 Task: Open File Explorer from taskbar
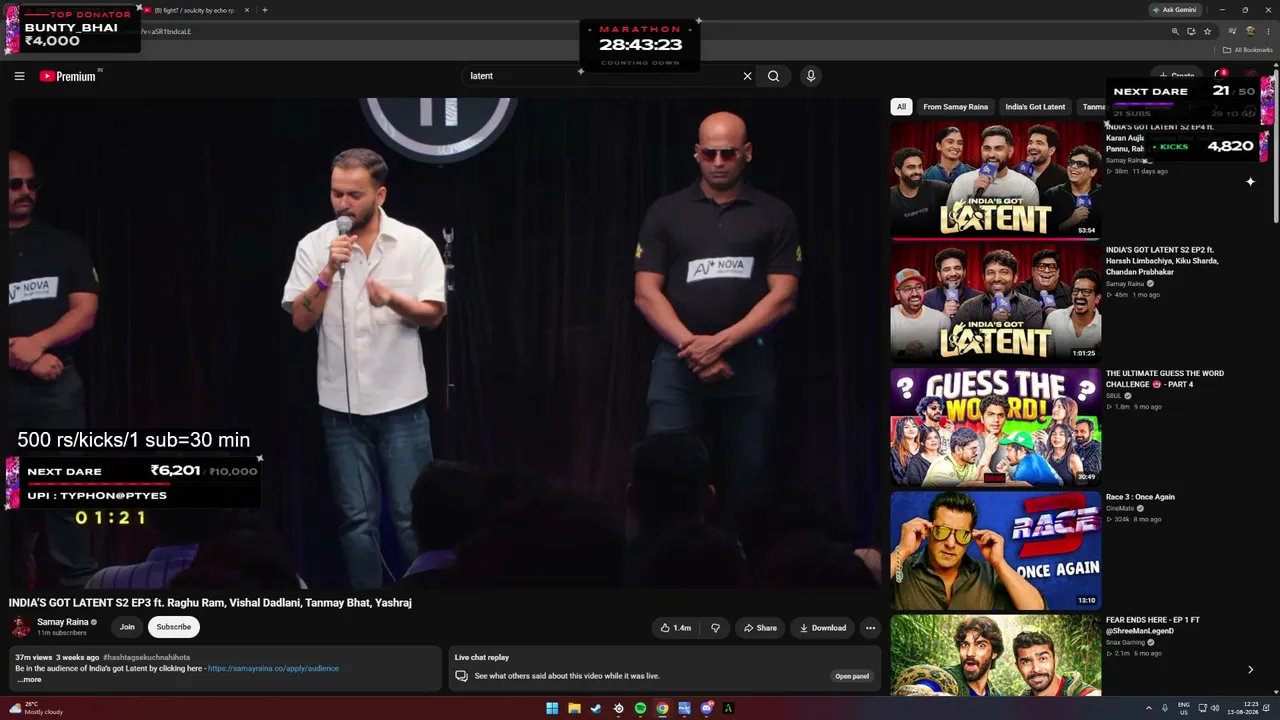574,709
